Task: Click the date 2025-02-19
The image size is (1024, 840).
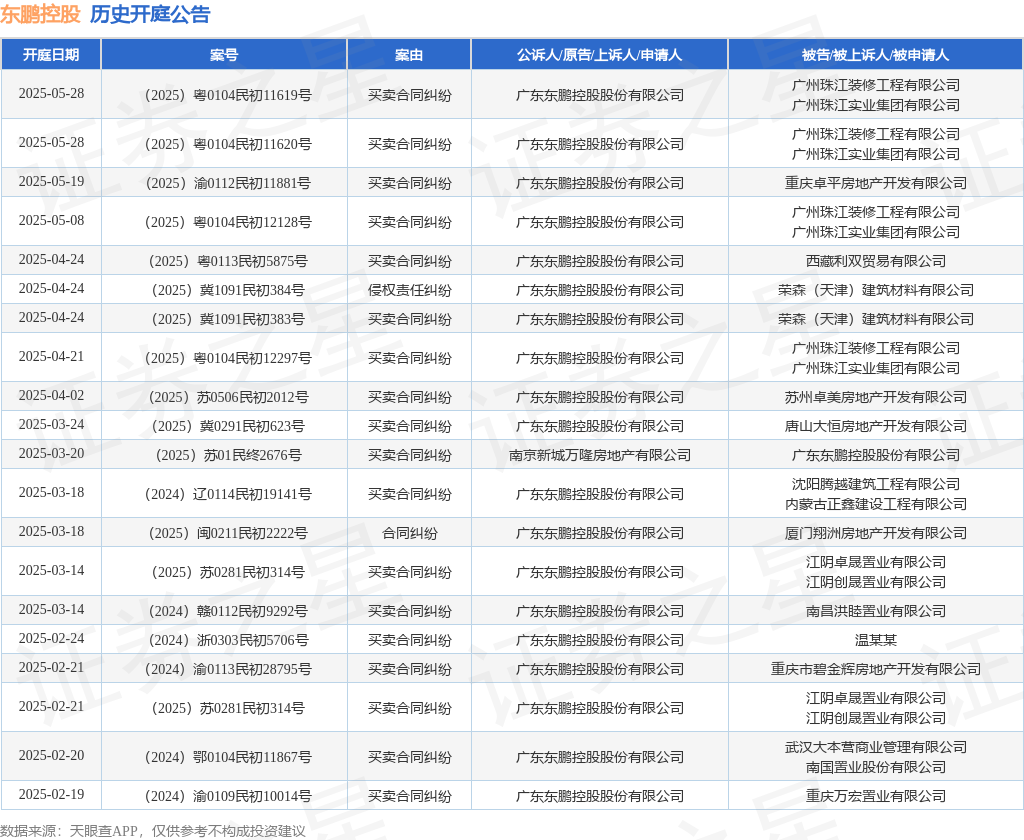Action: point(51,795)
